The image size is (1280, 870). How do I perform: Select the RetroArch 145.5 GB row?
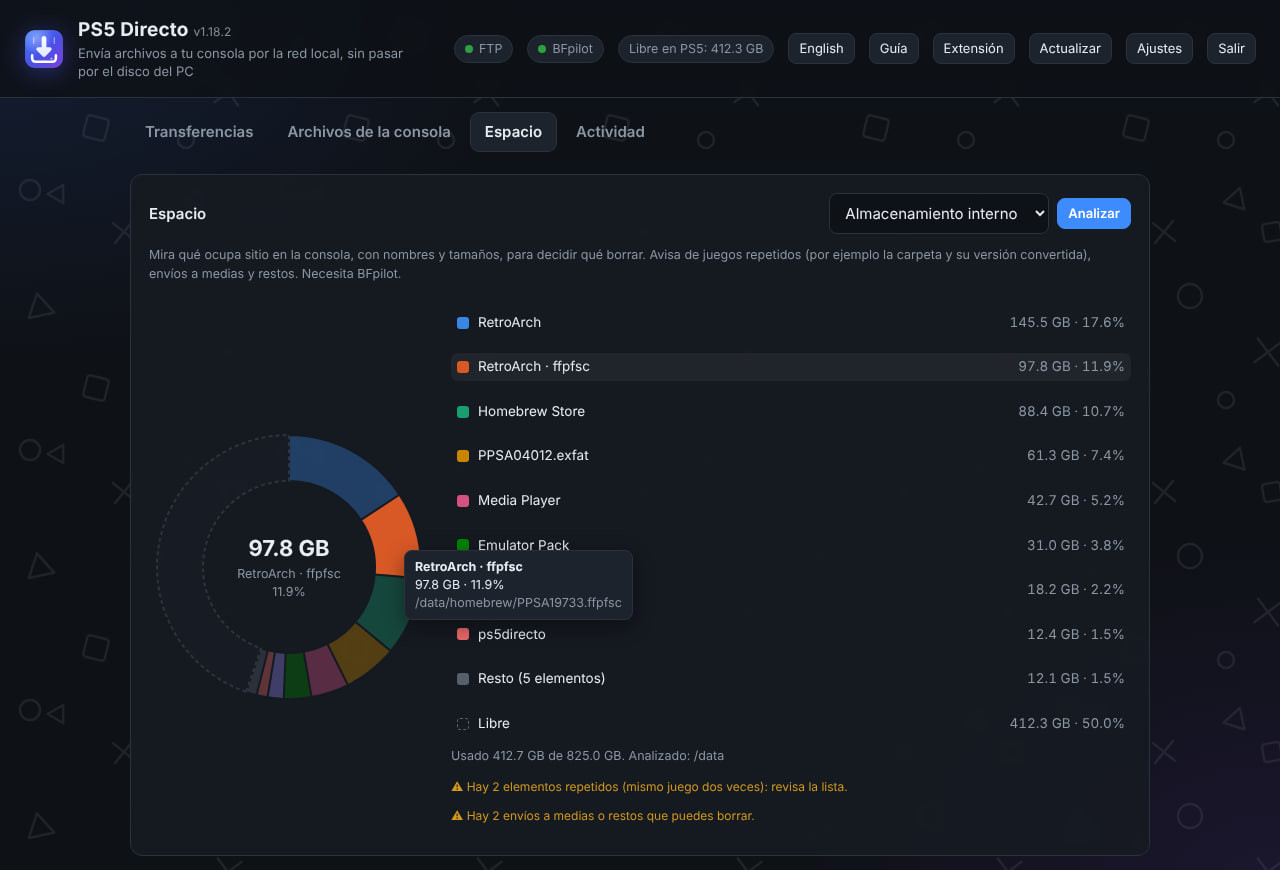tap(791, 322)
